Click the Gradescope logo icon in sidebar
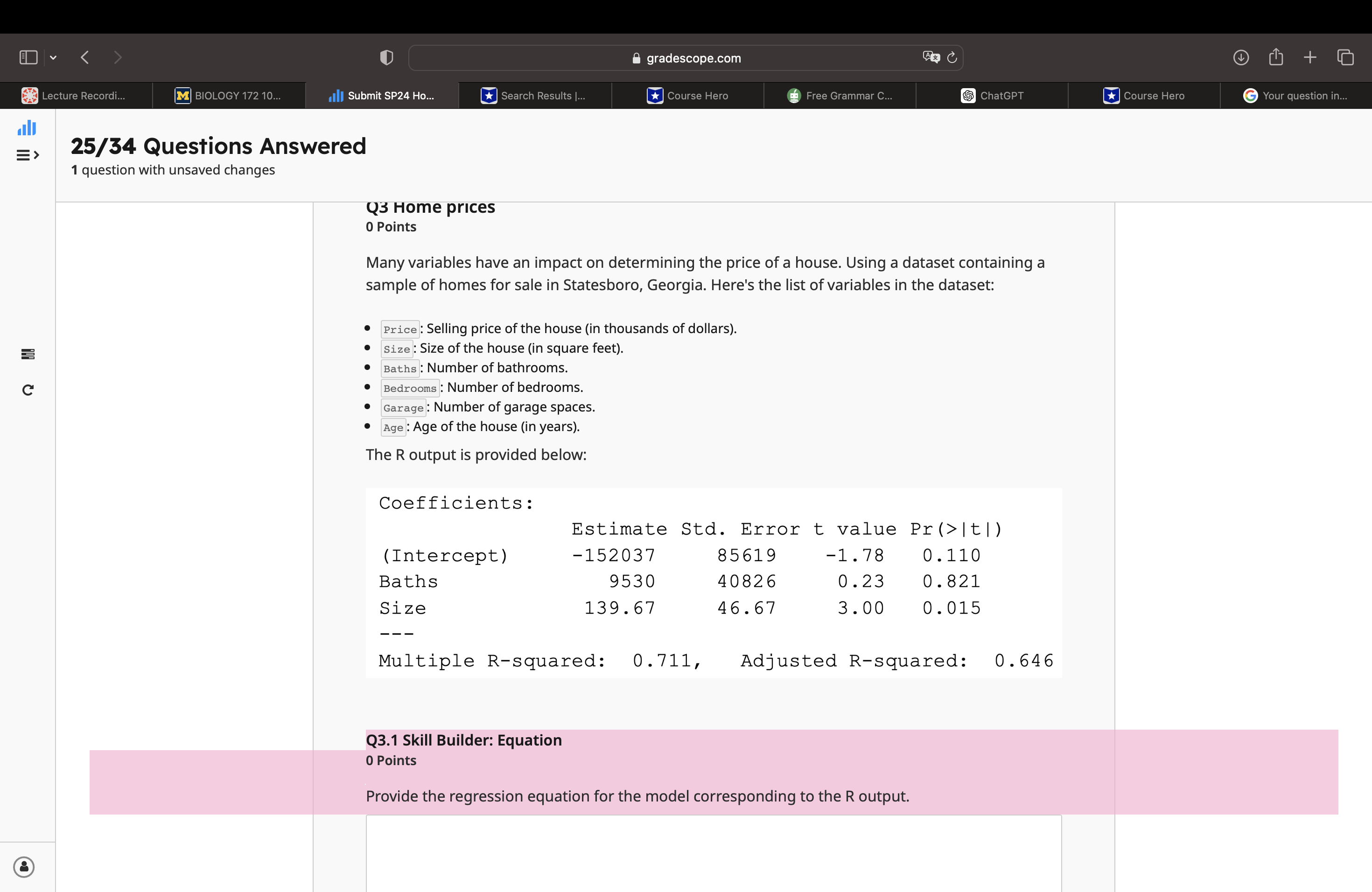Viewport: 1372px width, 892px height. click(27, 128)
